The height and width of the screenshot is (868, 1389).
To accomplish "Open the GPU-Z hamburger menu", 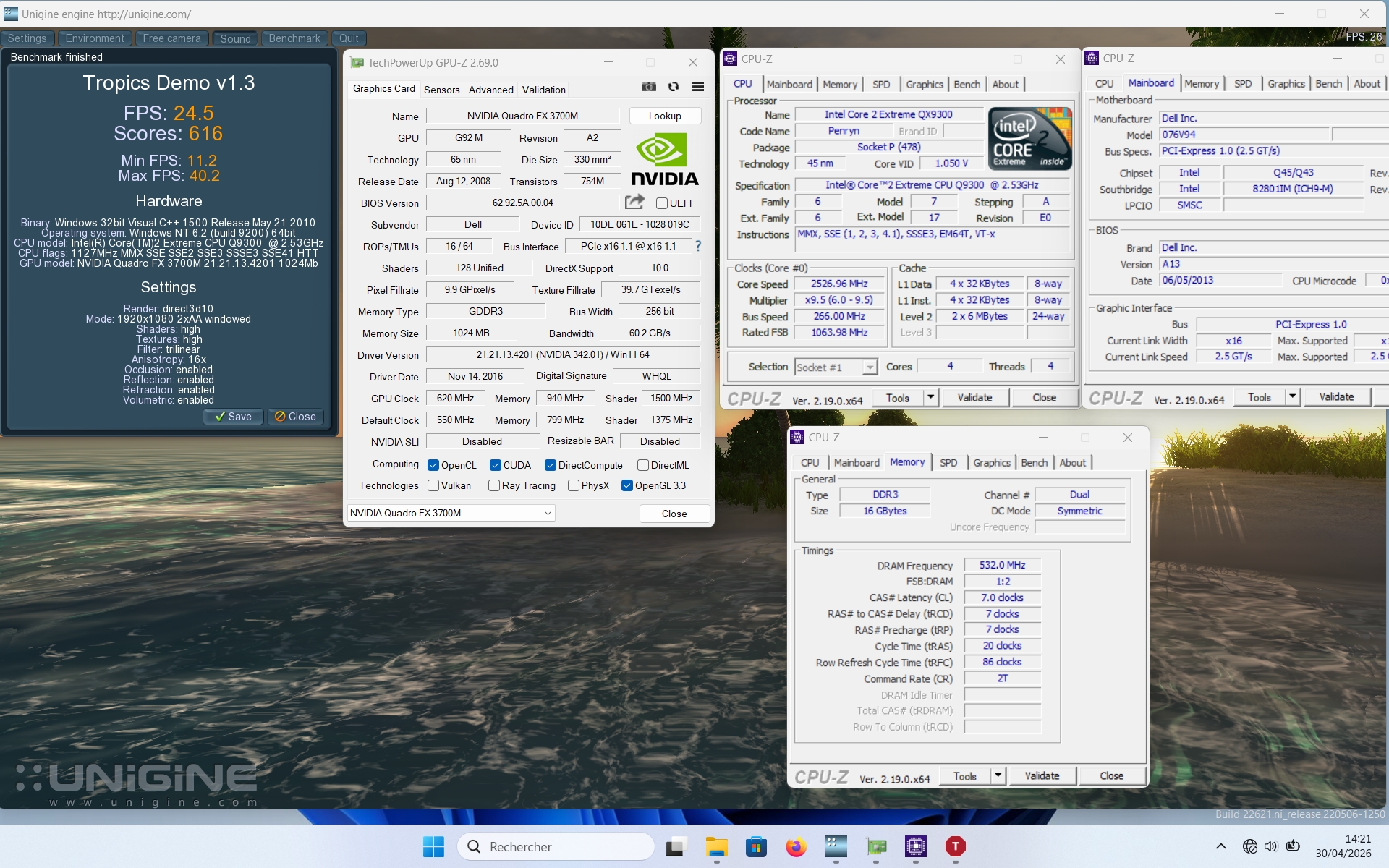I will 698,87.
